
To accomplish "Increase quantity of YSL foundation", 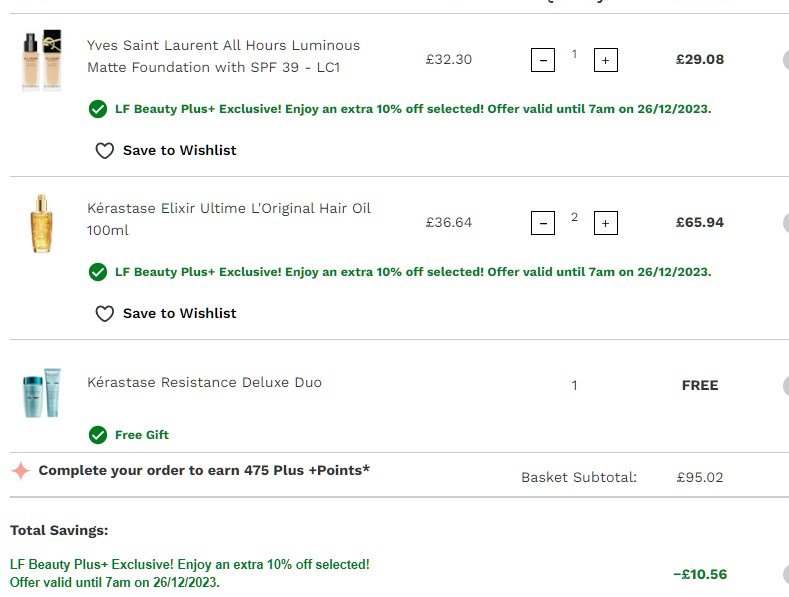I will tap(605, 60).
